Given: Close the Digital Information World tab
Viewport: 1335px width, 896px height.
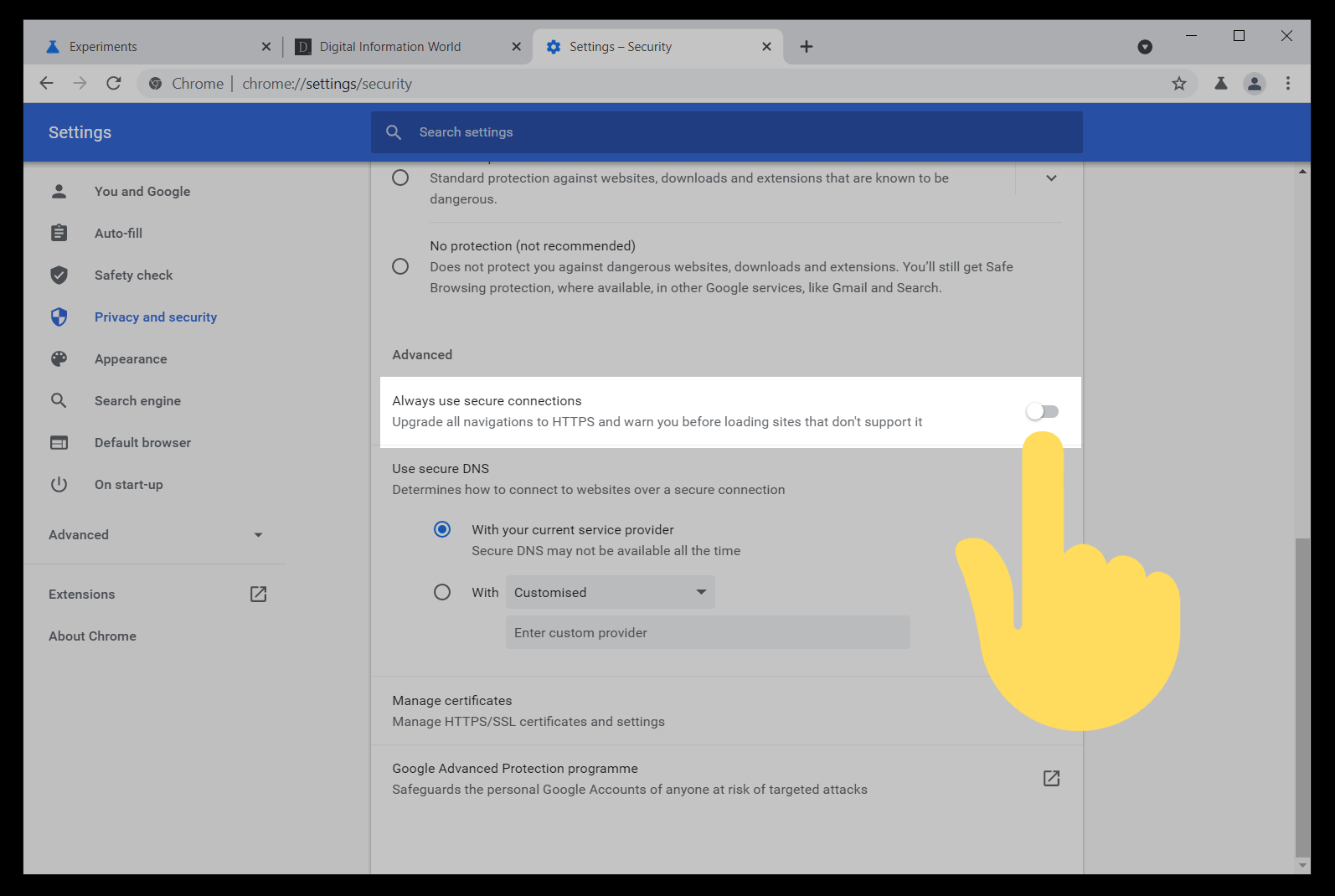Looking at the screenshot, I should pos(517,47).
